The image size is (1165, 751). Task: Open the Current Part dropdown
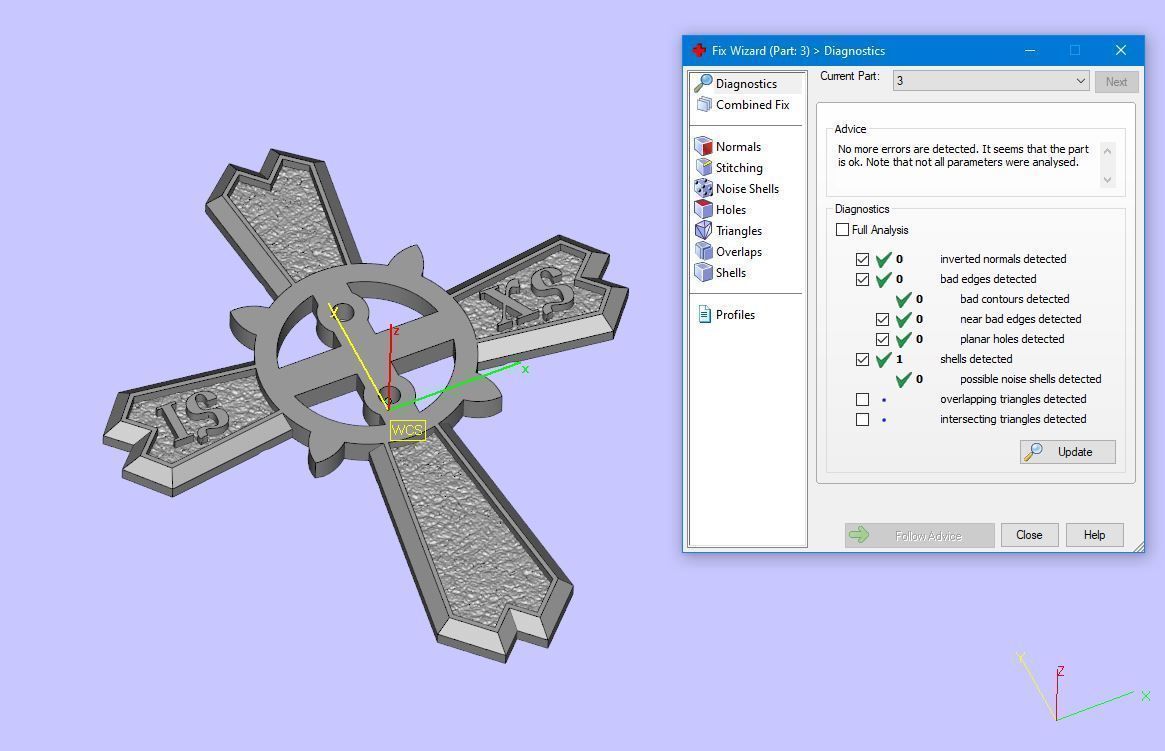990,80
